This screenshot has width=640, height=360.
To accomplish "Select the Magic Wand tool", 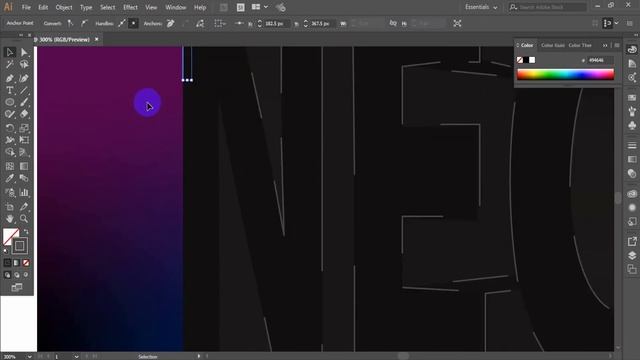I will click(x=10, y=64).
